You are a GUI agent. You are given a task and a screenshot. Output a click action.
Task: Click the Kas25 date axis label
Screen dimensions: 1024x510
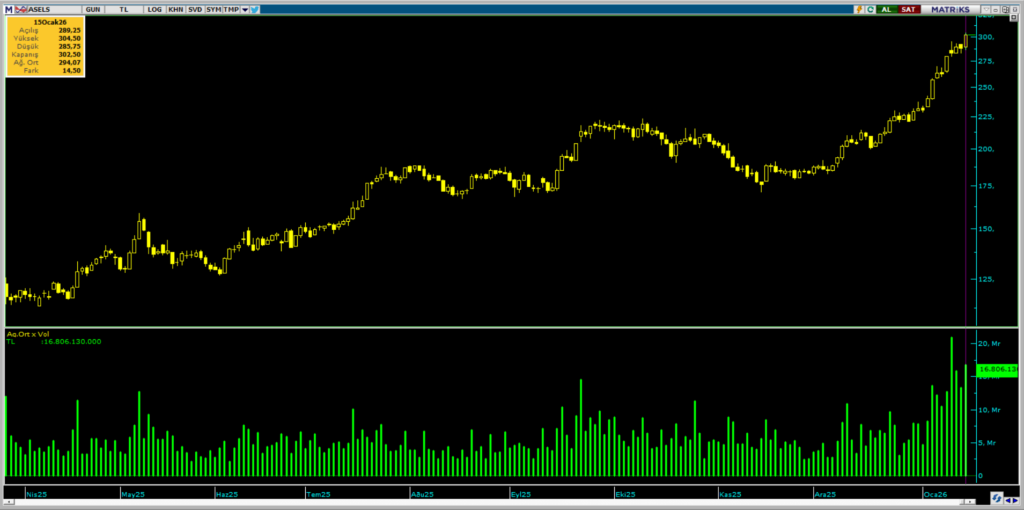729,494
